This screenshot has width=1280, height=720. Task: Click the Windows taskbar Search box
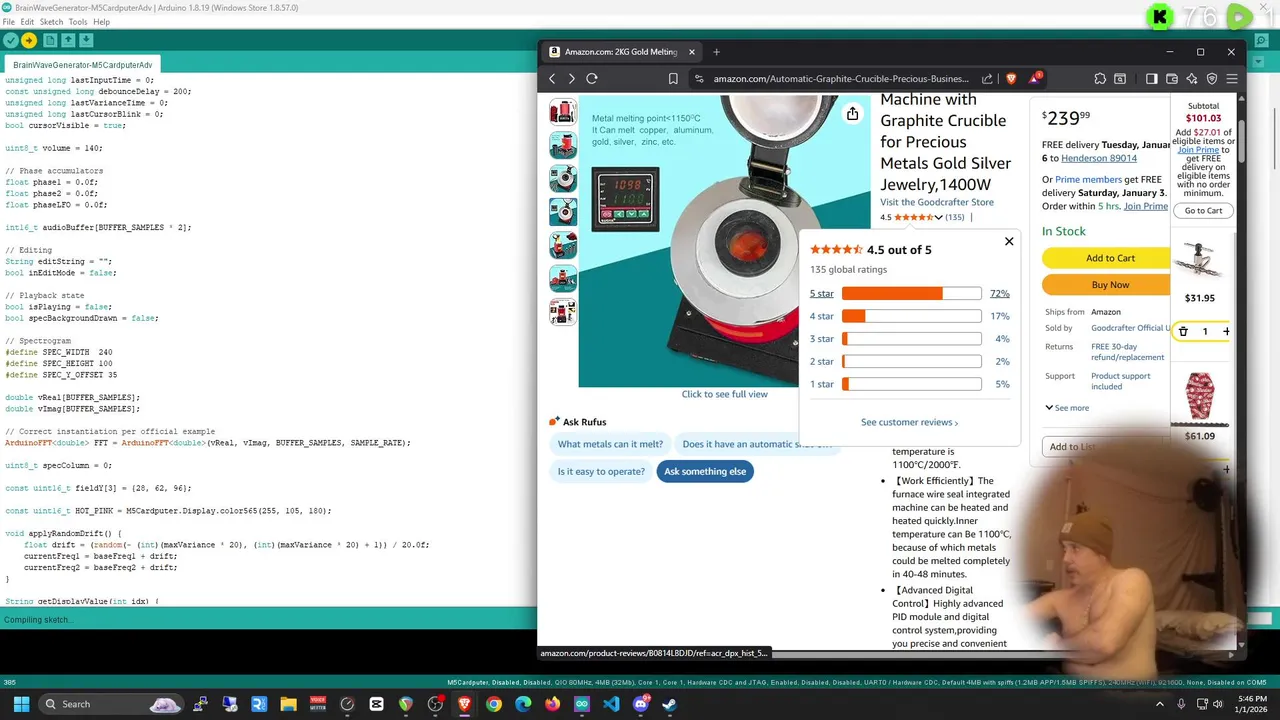112,704
